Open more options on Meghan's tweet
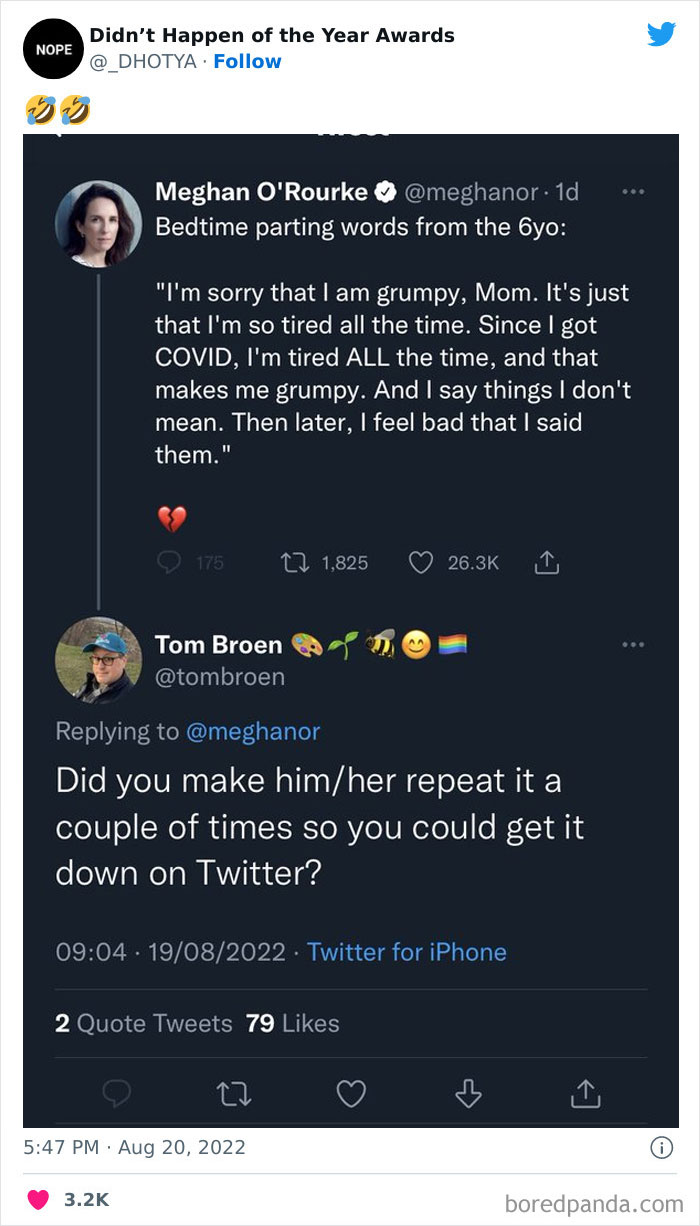 click(633, 191)
